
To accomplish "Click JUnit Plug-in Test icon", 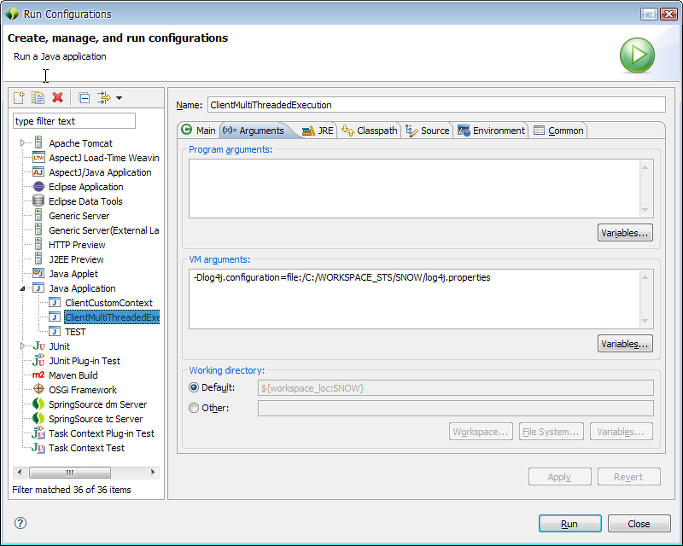I will 39,360.
